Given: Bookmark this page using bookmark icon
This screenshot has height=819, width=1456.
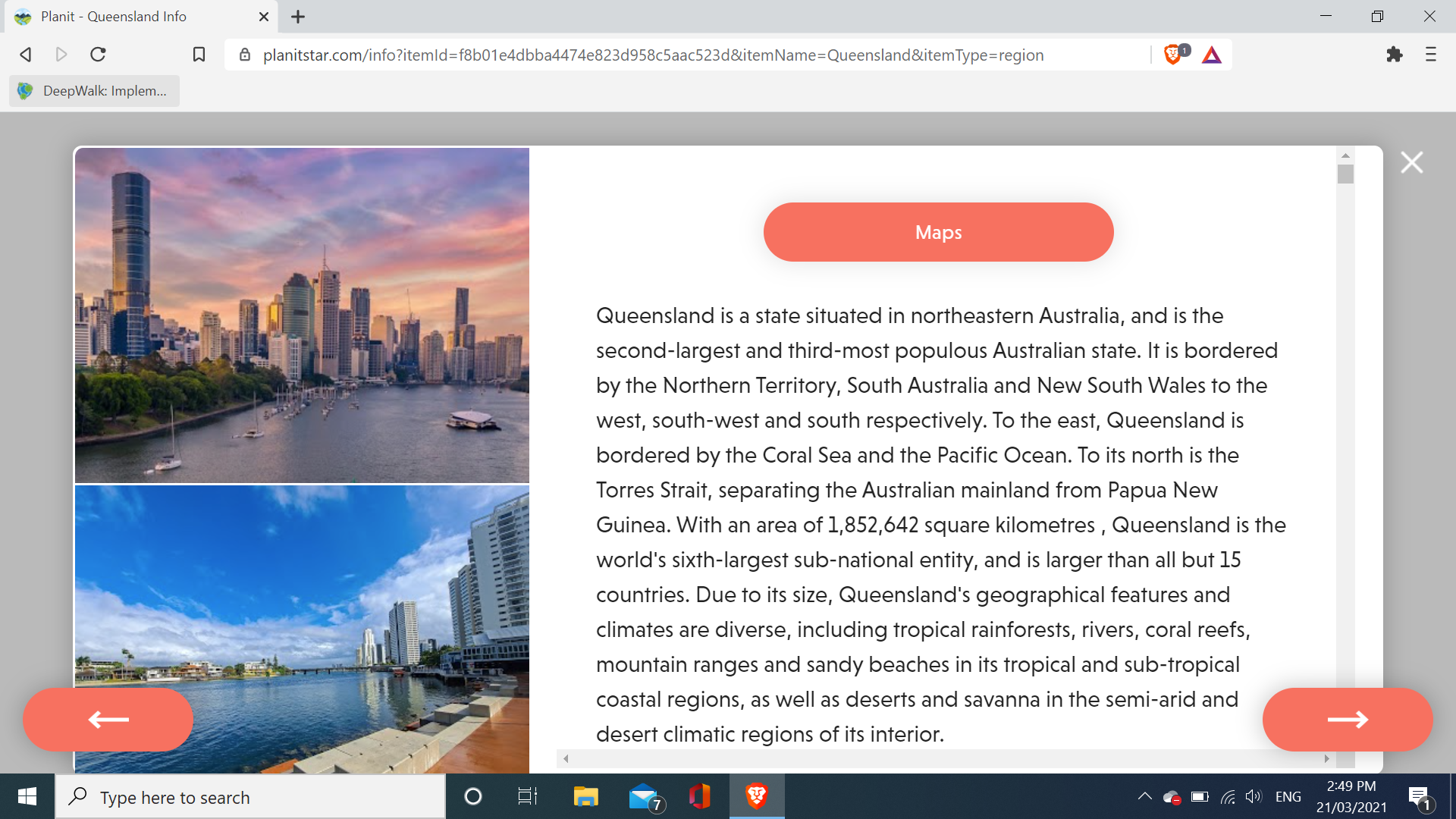Looking at the screenshot, I should tap(199, 55).
